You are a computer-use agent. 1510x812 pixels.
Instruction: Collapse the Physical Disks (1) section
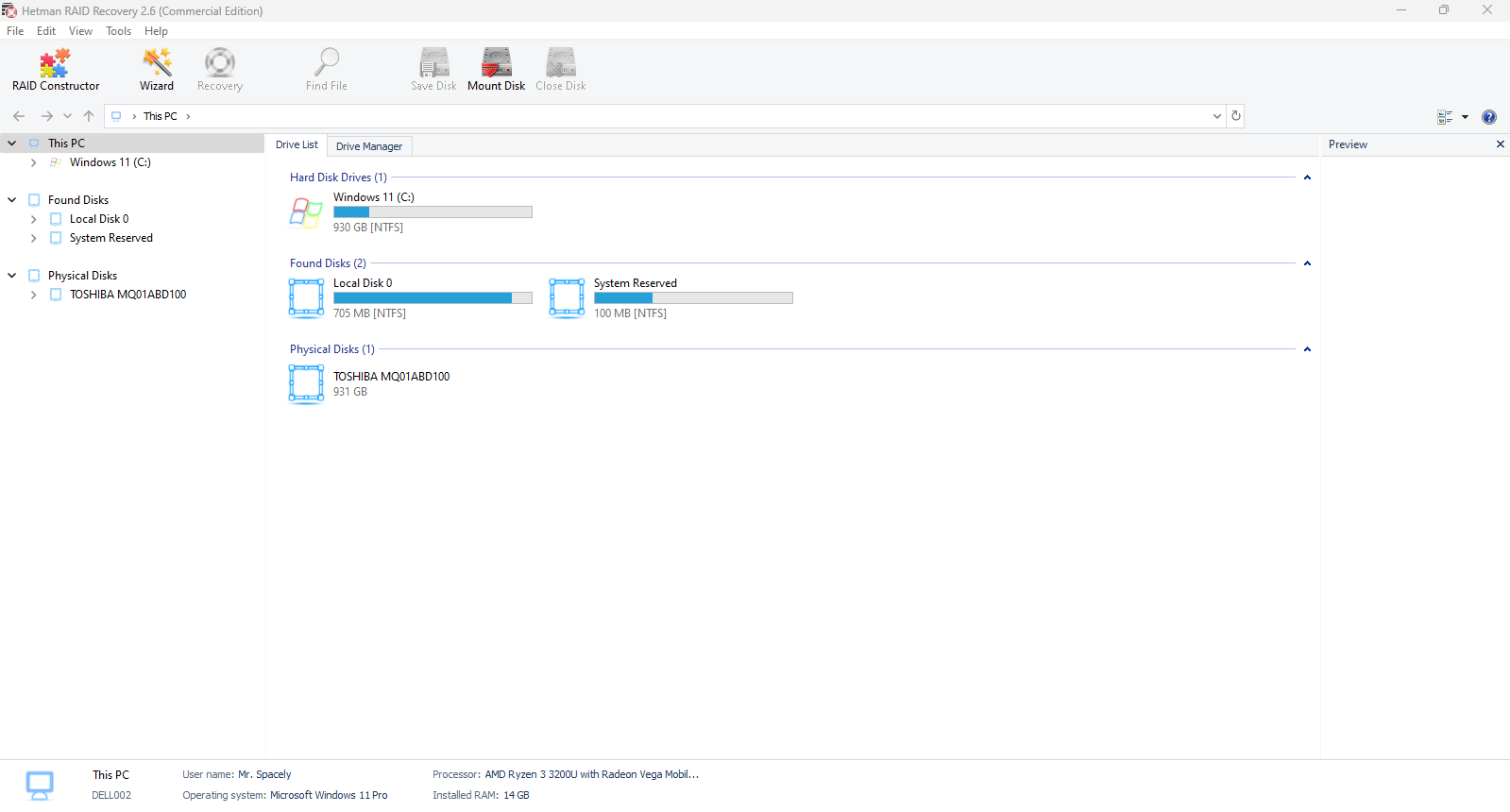pyautogui.click(x=1307, y=349)
